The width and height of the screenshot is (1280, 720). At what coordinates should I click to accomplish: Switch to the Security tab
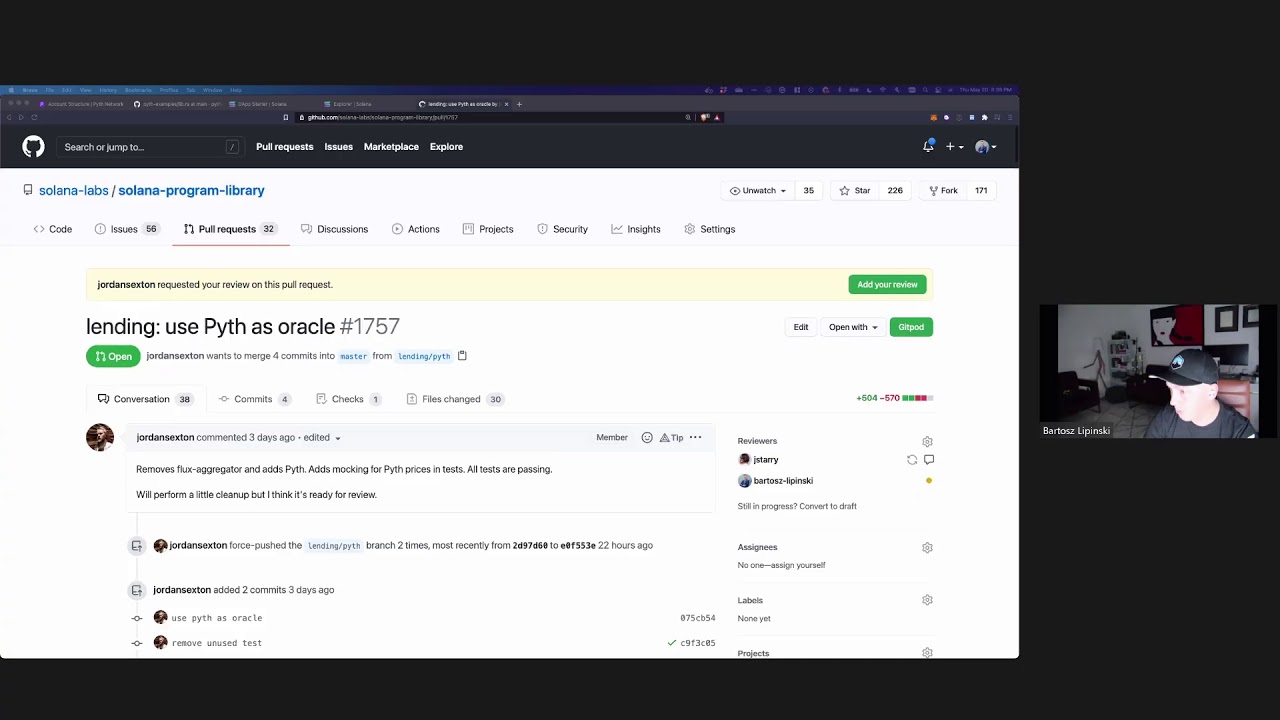pyautogui.click(x=562, y=229)
